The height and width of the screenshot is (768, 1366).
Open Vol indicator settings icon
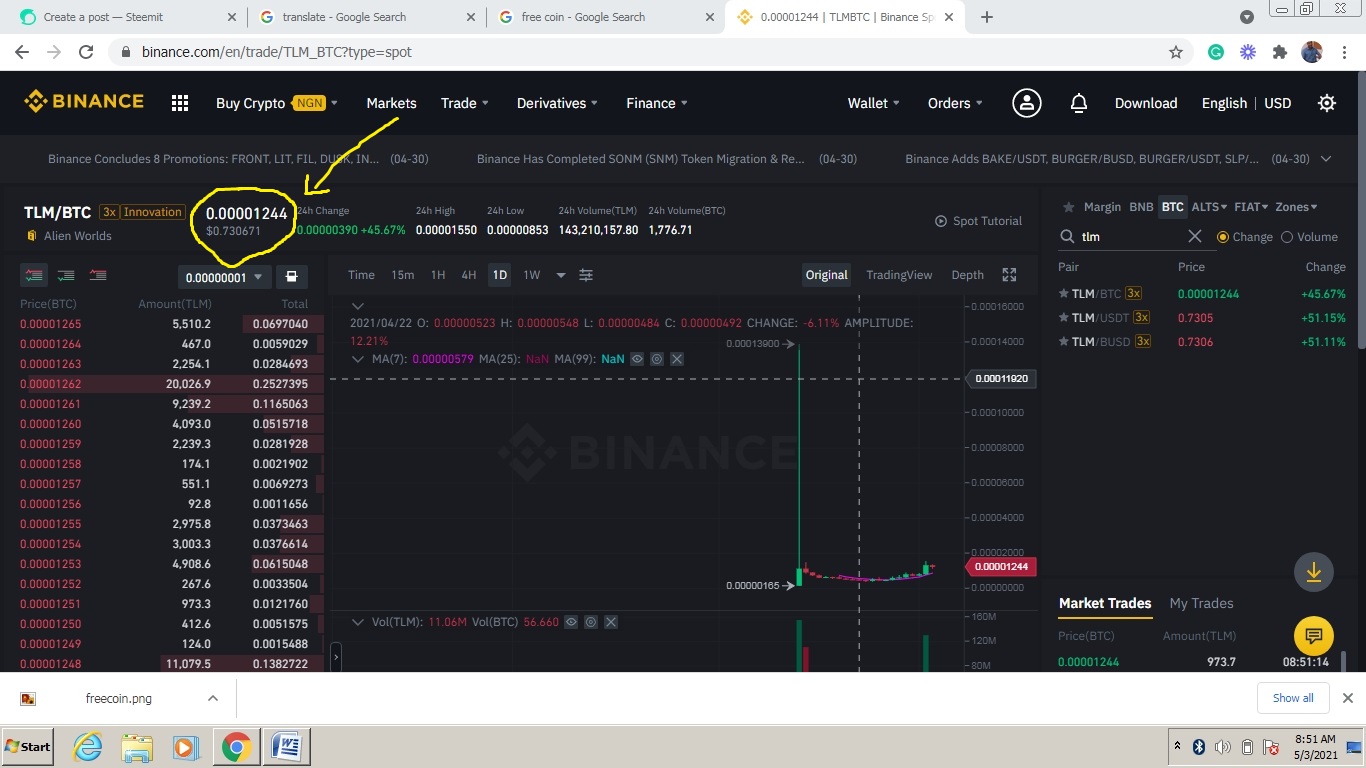pyautogui.click(x=591, y=622)
